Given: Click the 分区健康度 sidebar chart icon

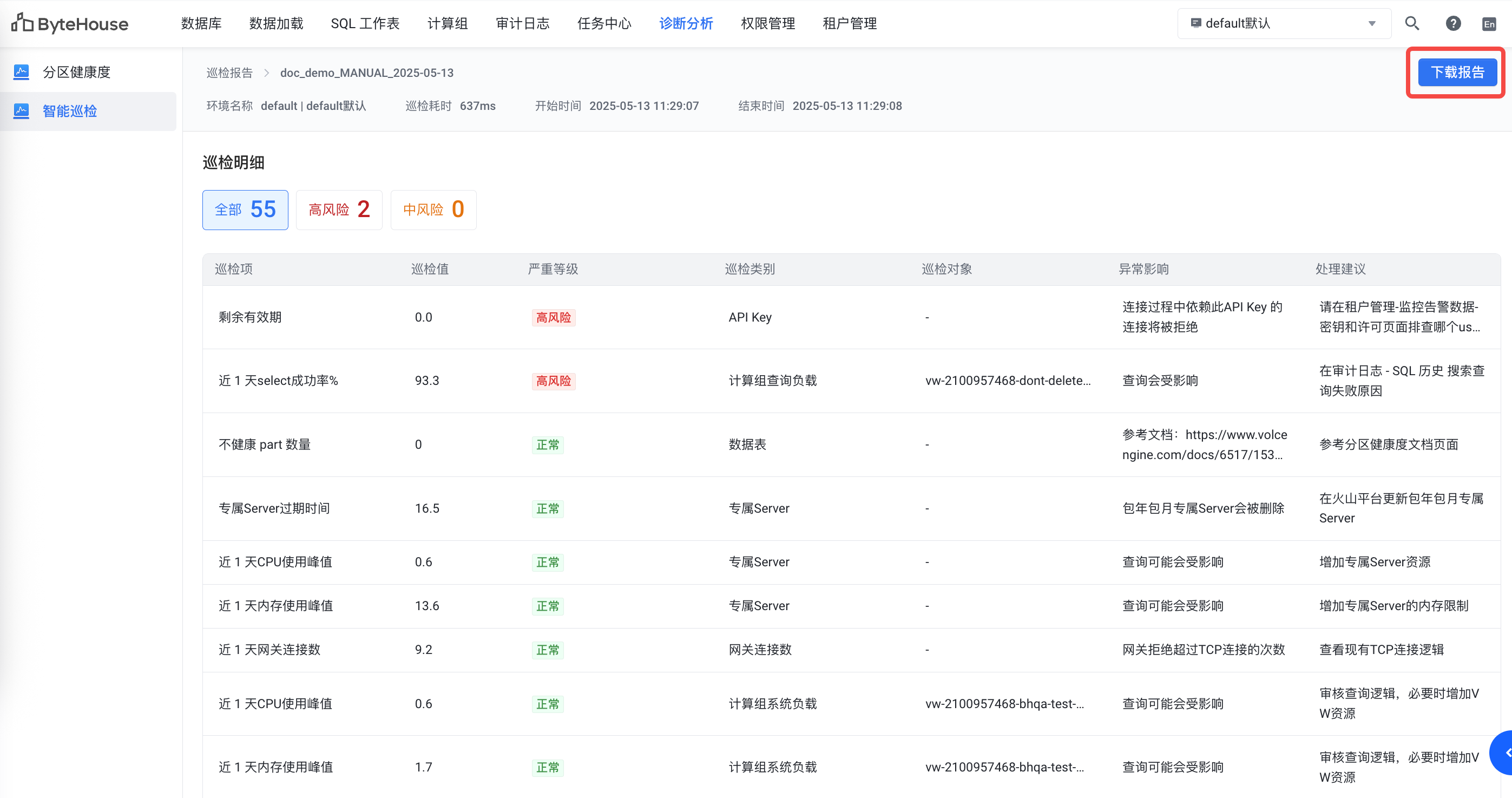Looking at the screenshot, I should pyautogui.click(x=21, y=72).
